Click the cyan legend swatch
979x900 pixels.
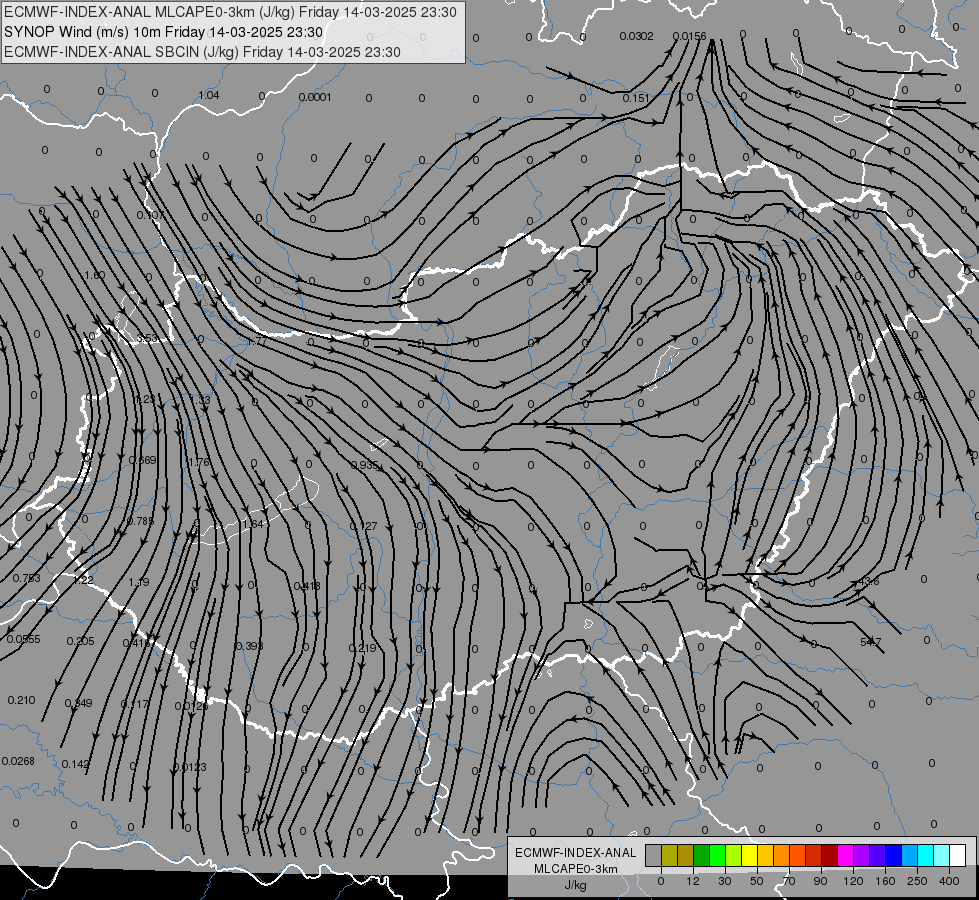coord(925,855)
